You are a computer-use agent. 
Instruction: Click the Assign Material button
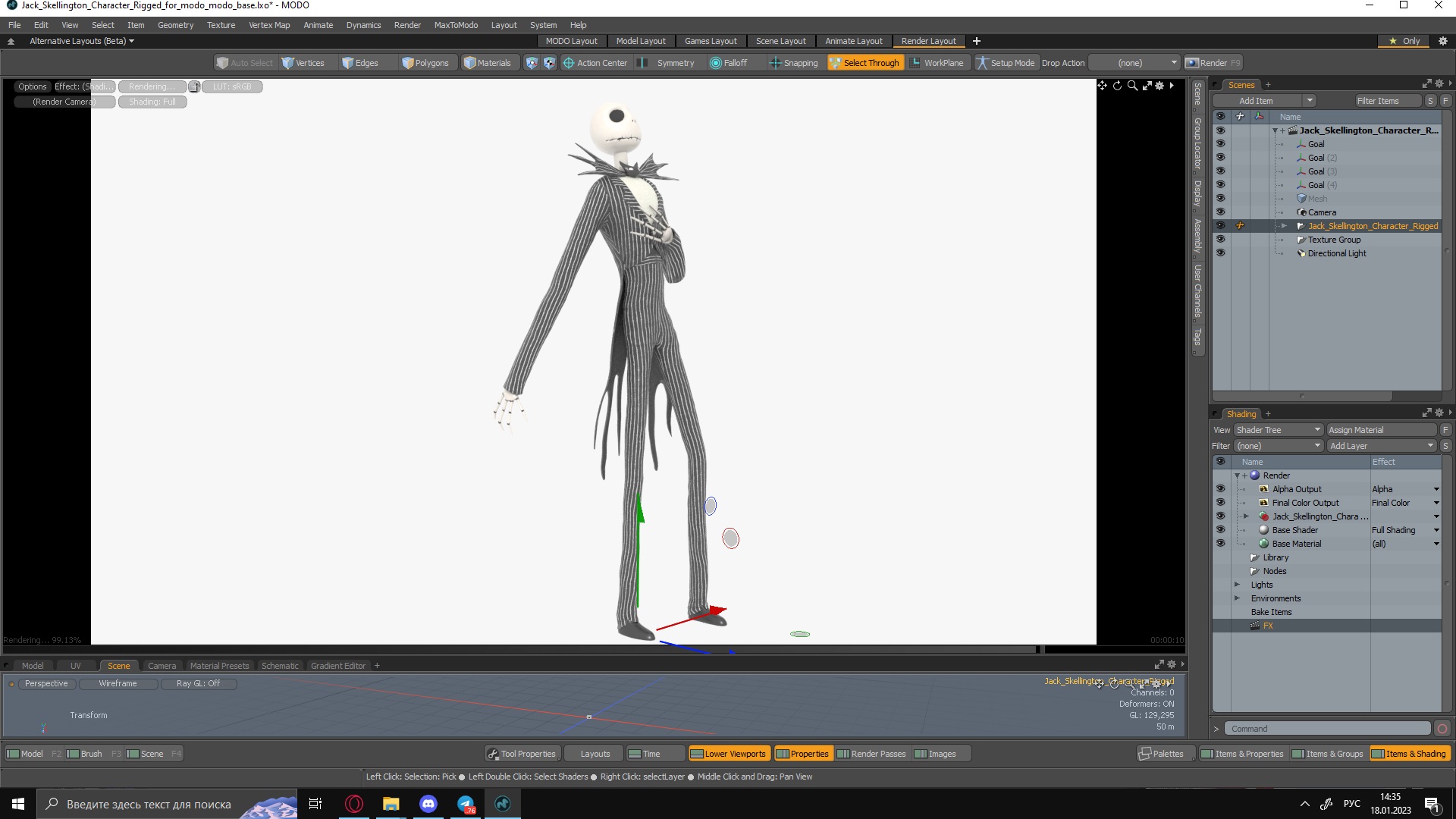1381,430
